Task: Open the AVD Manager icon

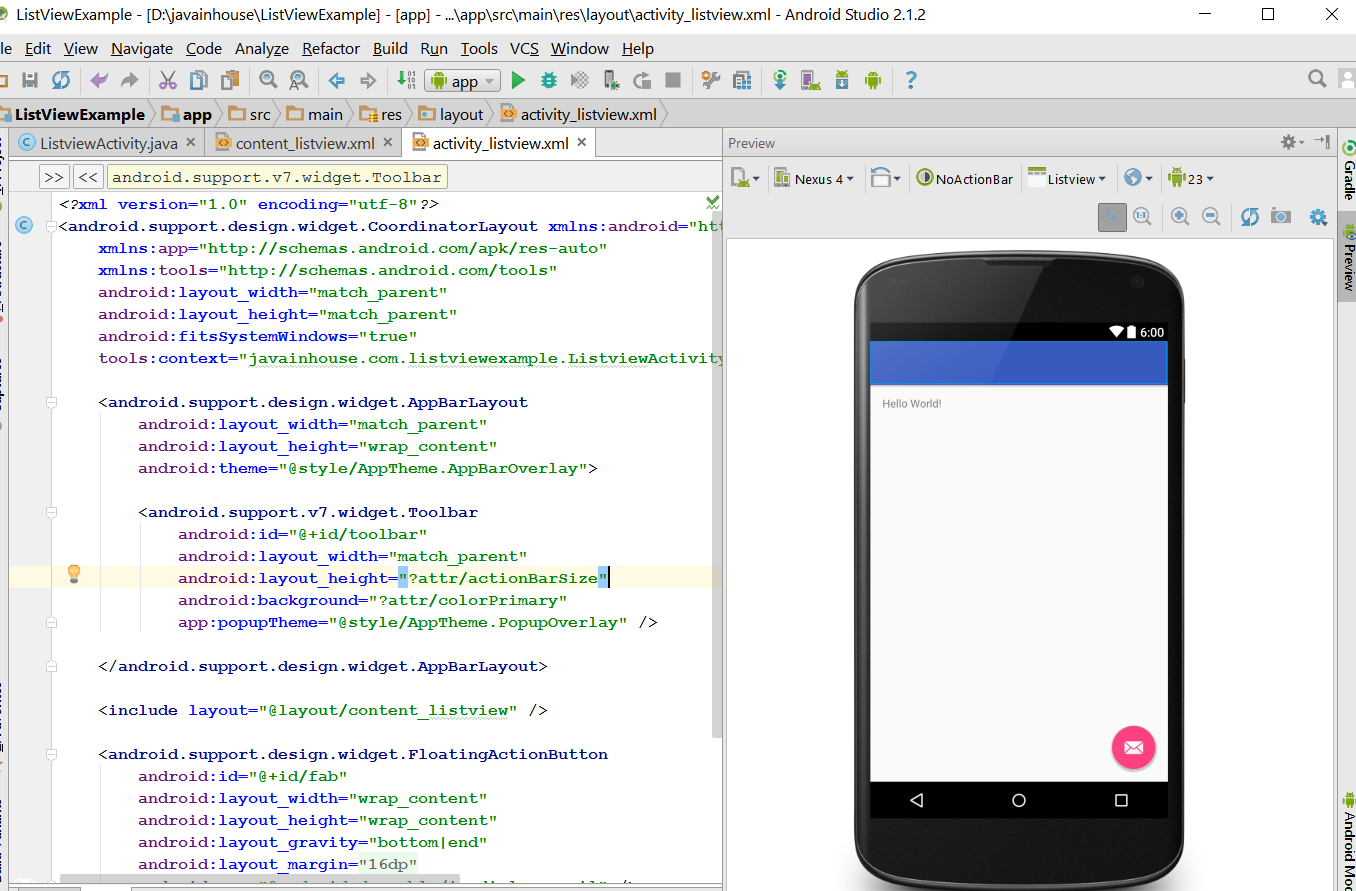Action: point(807,81)
